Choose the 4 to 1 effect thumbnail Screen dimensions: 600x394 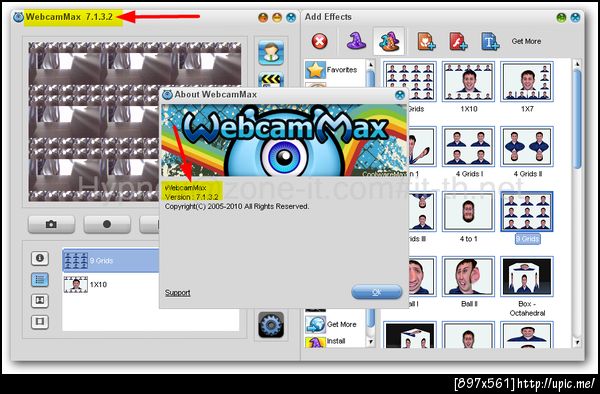pos(468,212)
